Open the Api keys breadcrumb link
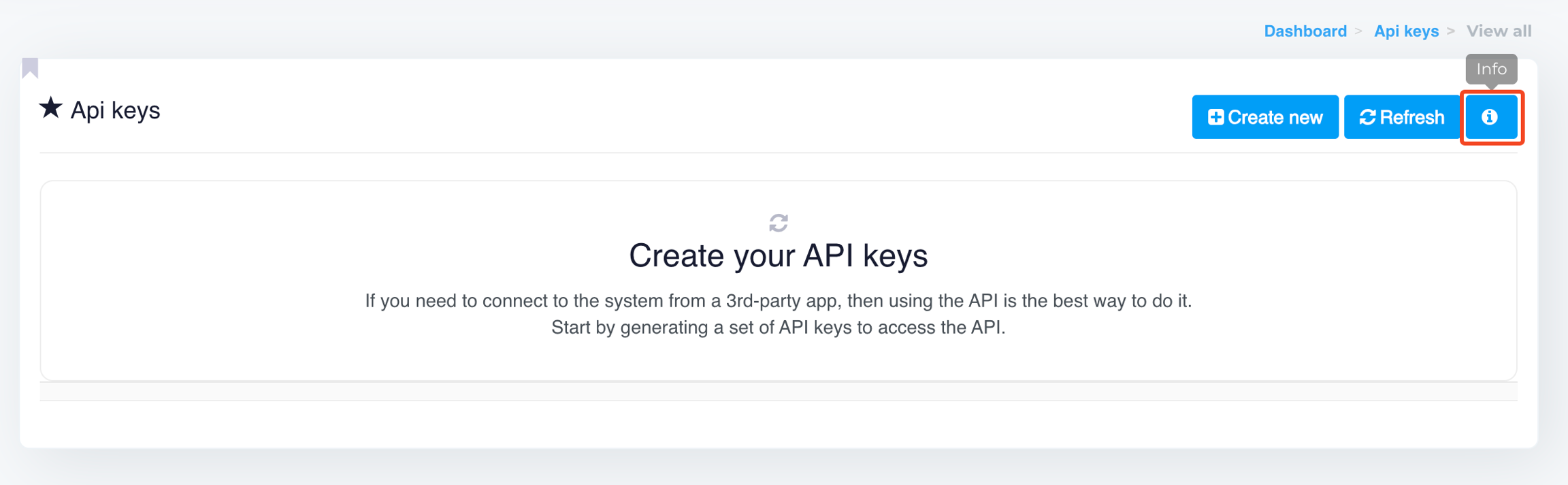 pyautogui.click(x=1406, y=31)
